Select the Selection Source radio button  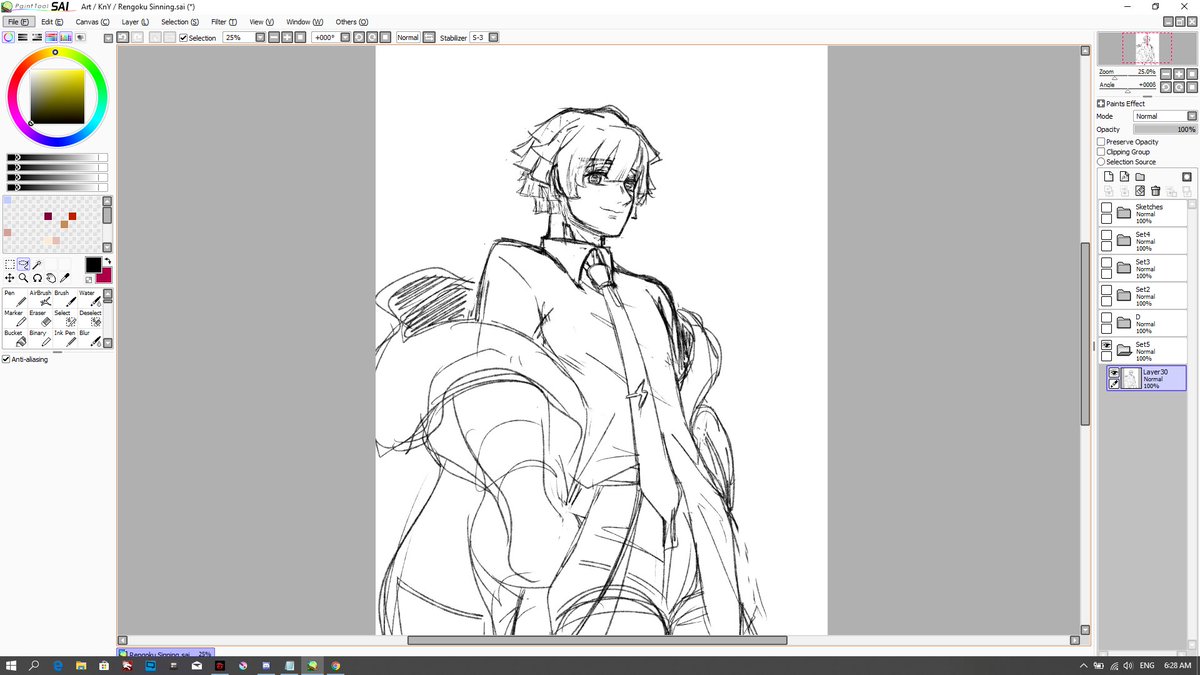point(1101,162)
